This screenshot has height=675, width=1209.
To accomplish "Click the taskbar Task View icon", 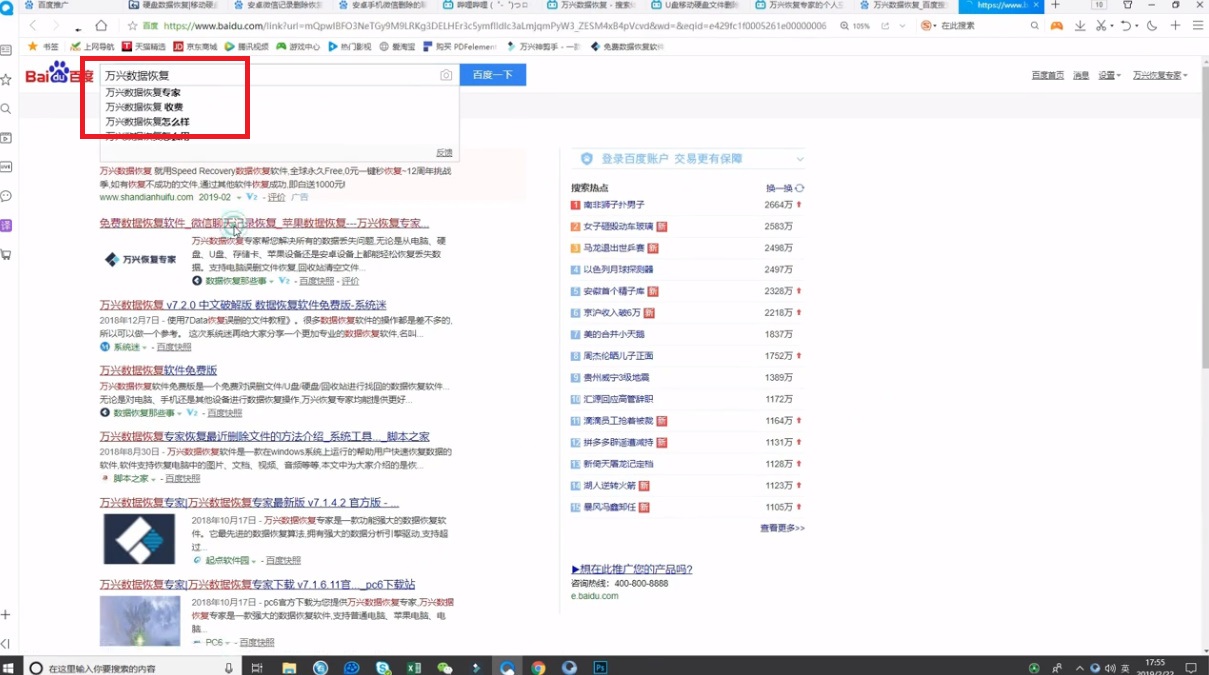I will (257, 667).
